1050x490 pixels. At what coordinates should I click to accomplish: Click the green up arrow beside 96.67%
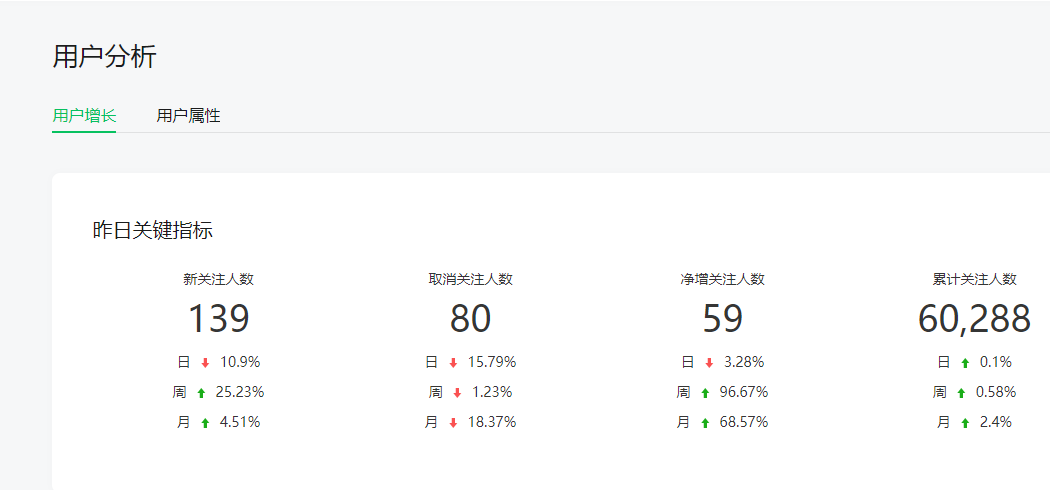[705, 393]
